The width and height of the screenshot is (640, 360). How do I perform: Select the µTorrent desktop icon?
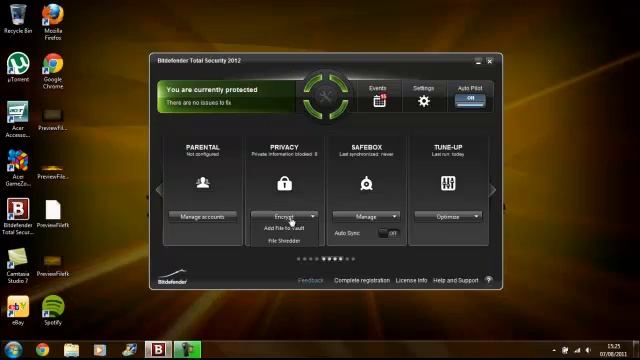(18, 67)
